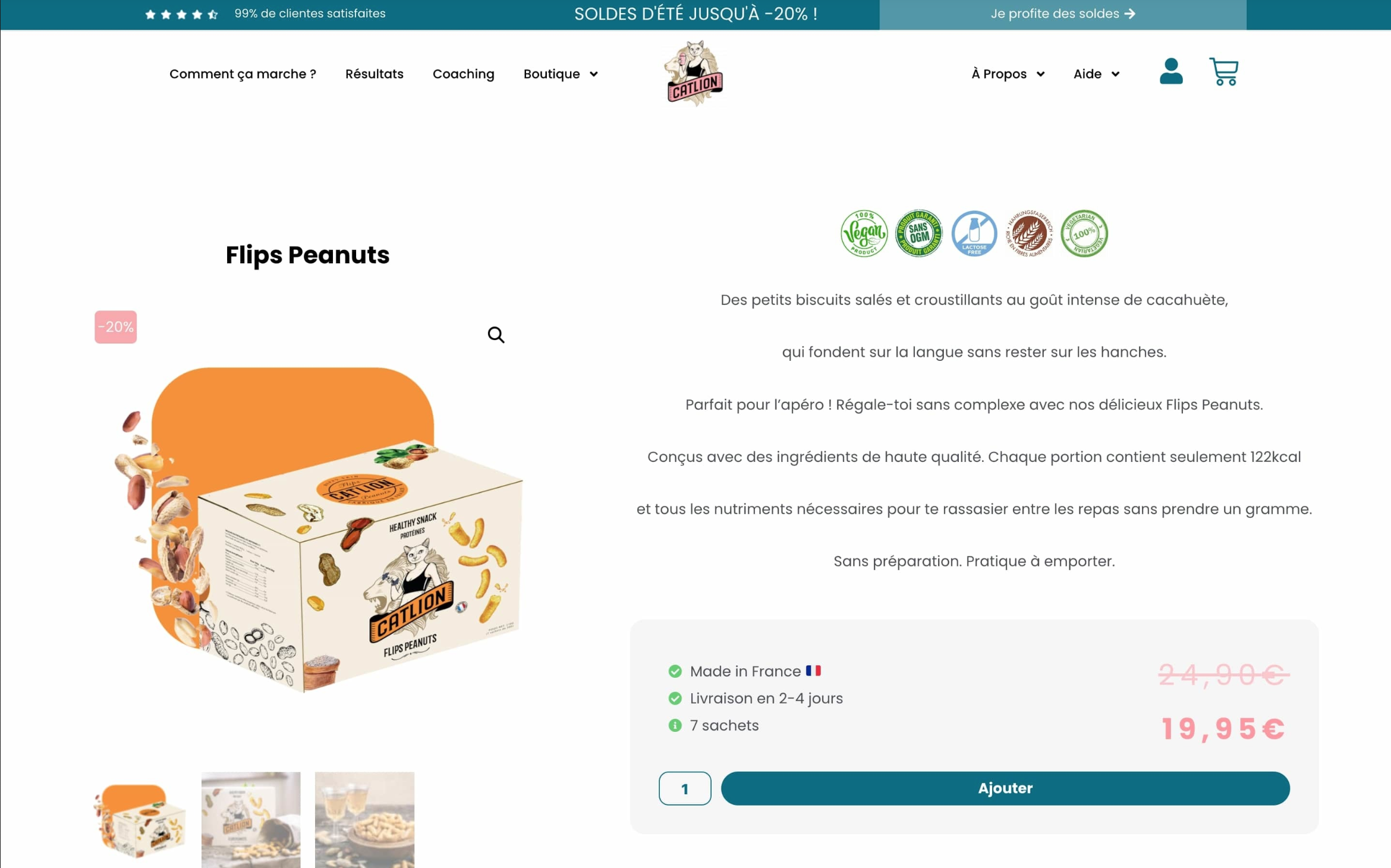
Task: Click the Ajouter button
Action: (1005, 788)
